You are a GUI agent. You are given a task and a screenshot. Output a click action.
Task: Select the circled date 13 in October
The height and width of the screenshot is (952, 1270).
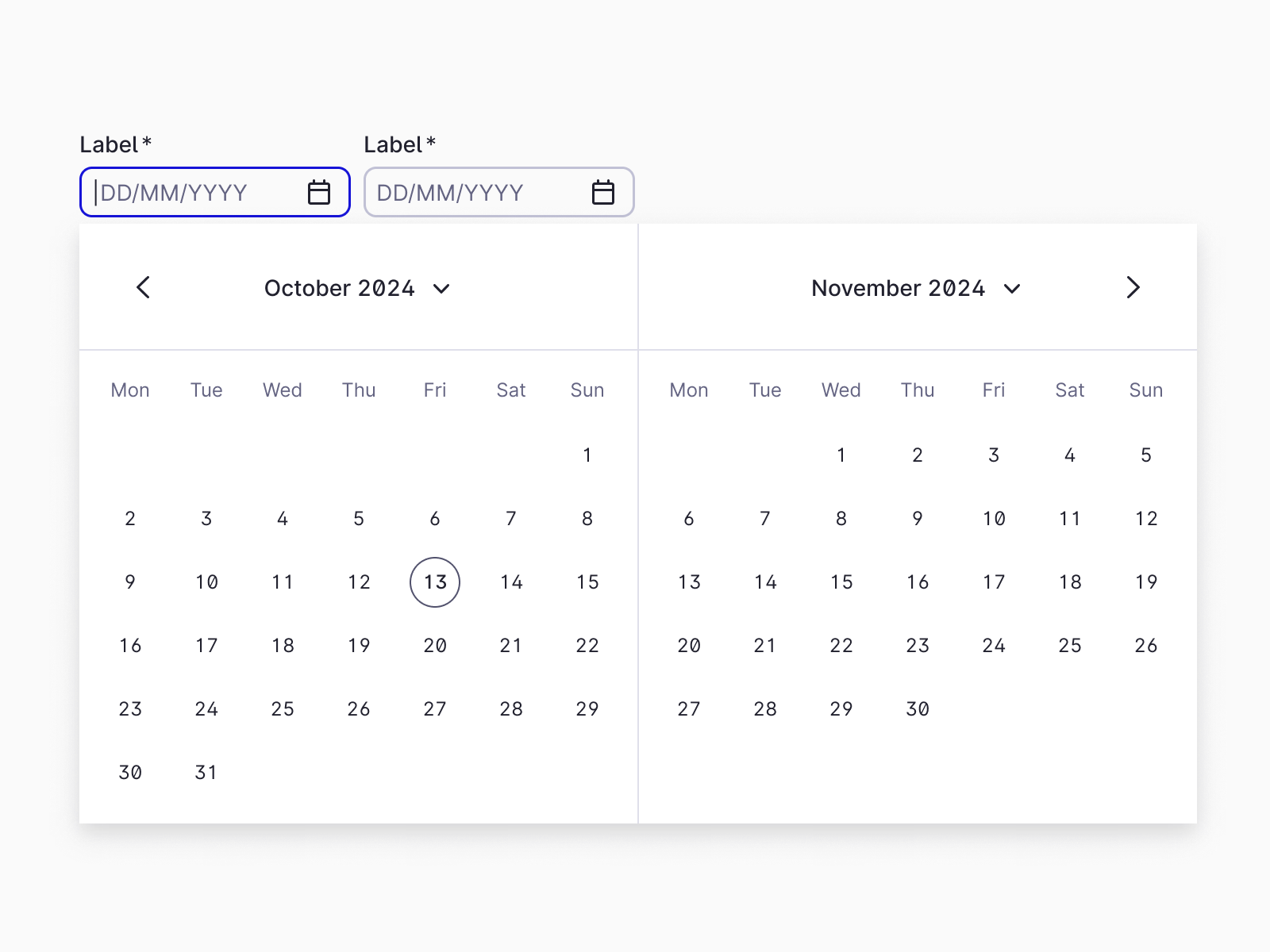point(435,582)
